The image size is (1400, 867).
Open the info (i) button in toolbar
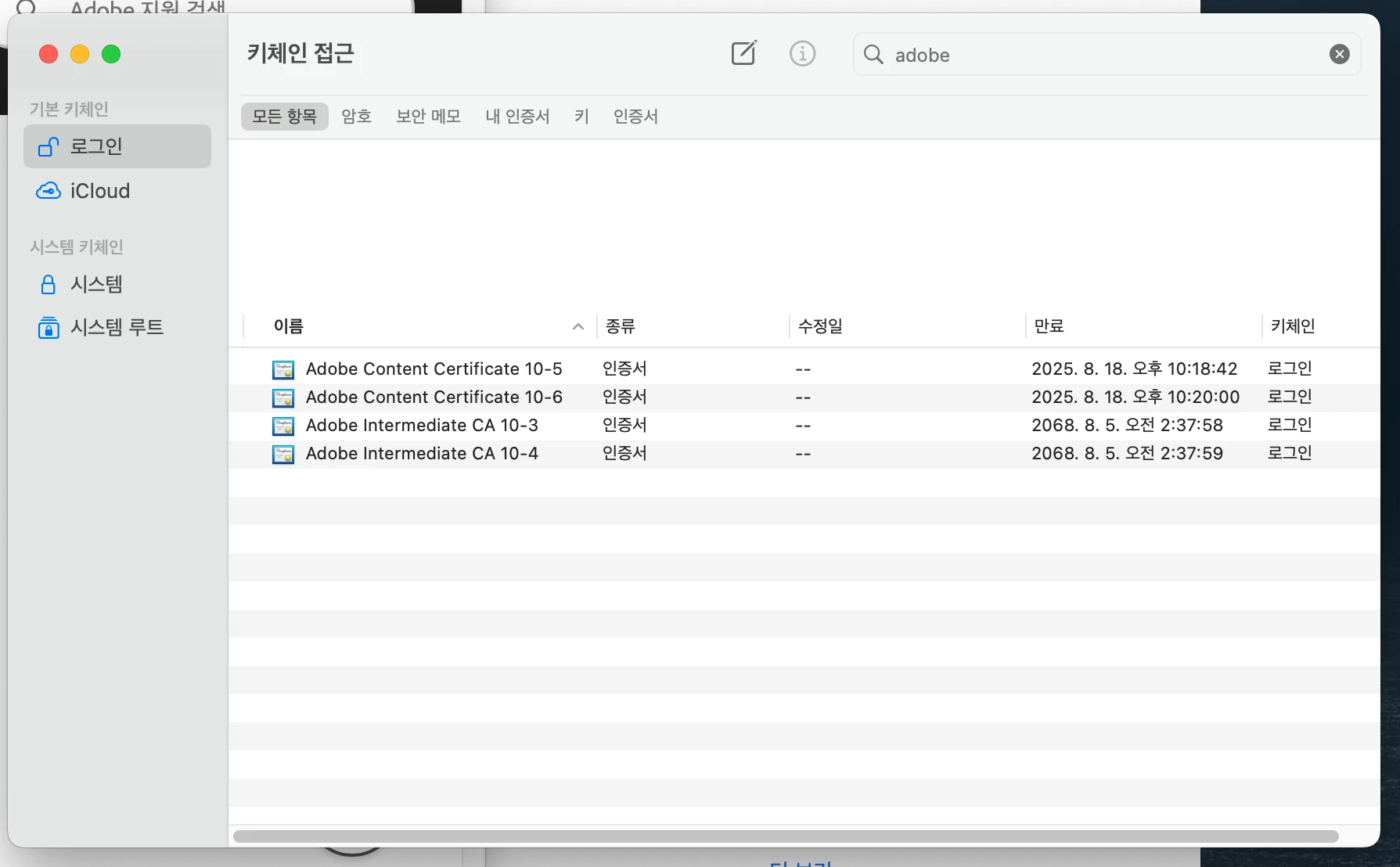[x=802, y=54]
